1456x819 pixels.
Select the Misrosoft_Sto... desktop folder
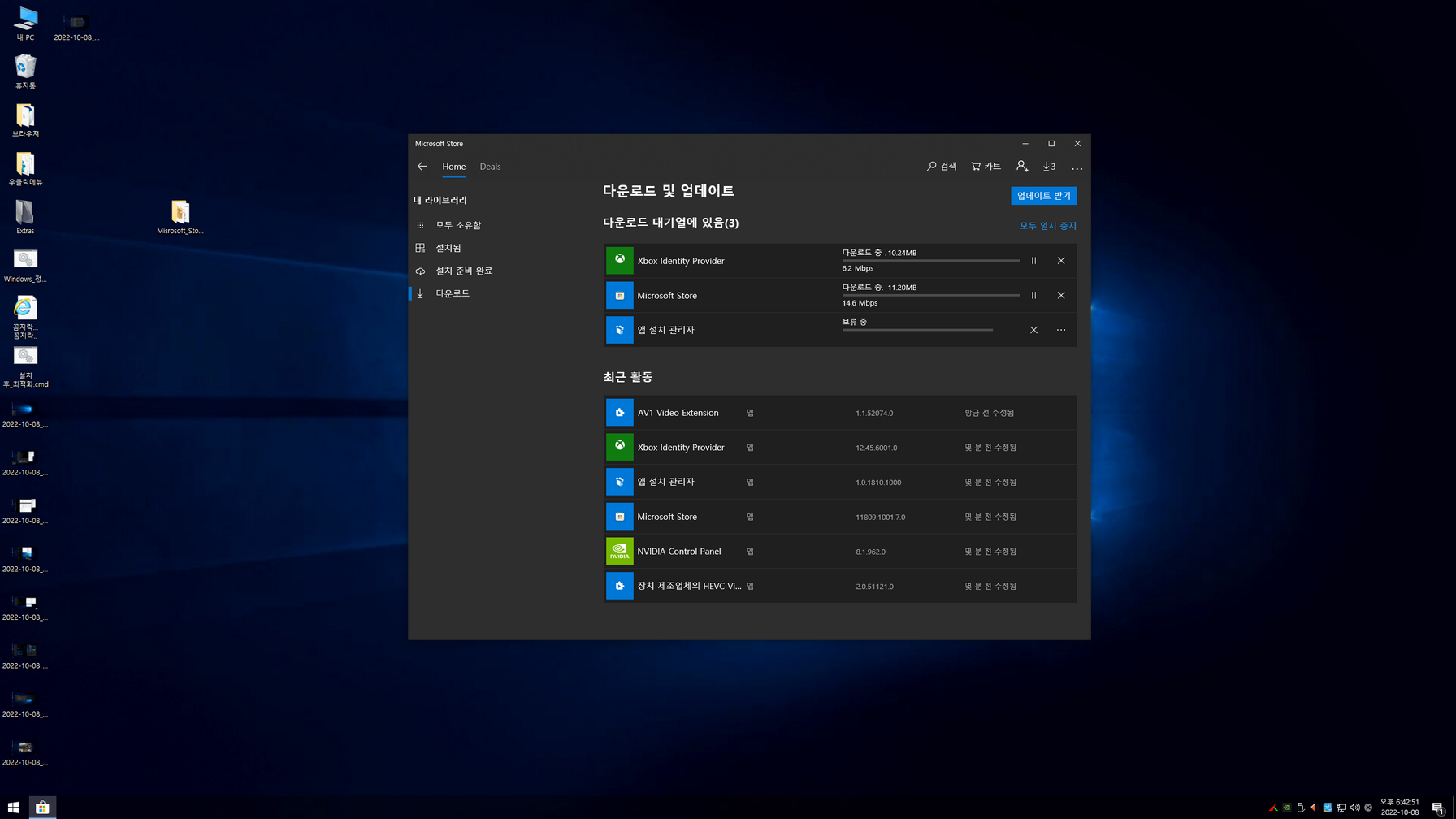180,217
